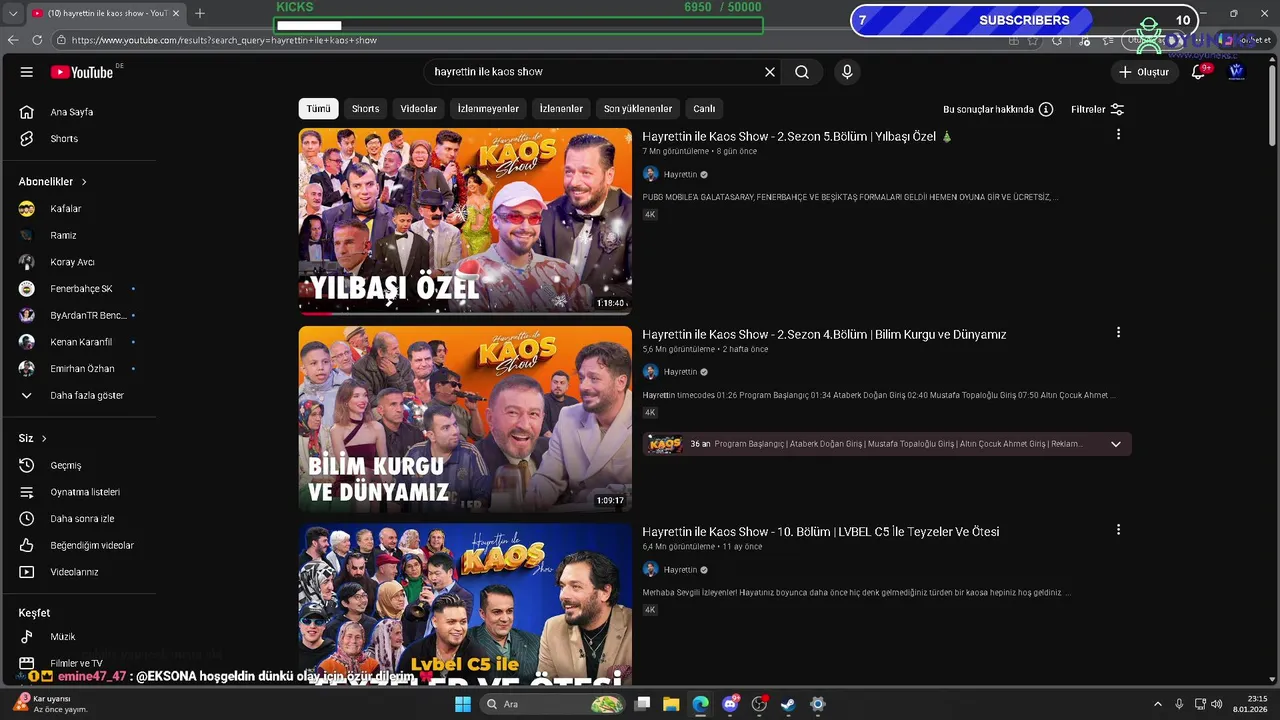The height and width of the screenshot is (720, 1280).
Task: Open title 2.Sezon 5.Bölüm Yılbaşı Özel
Action: pyautogui.click(x=797, y=136)
